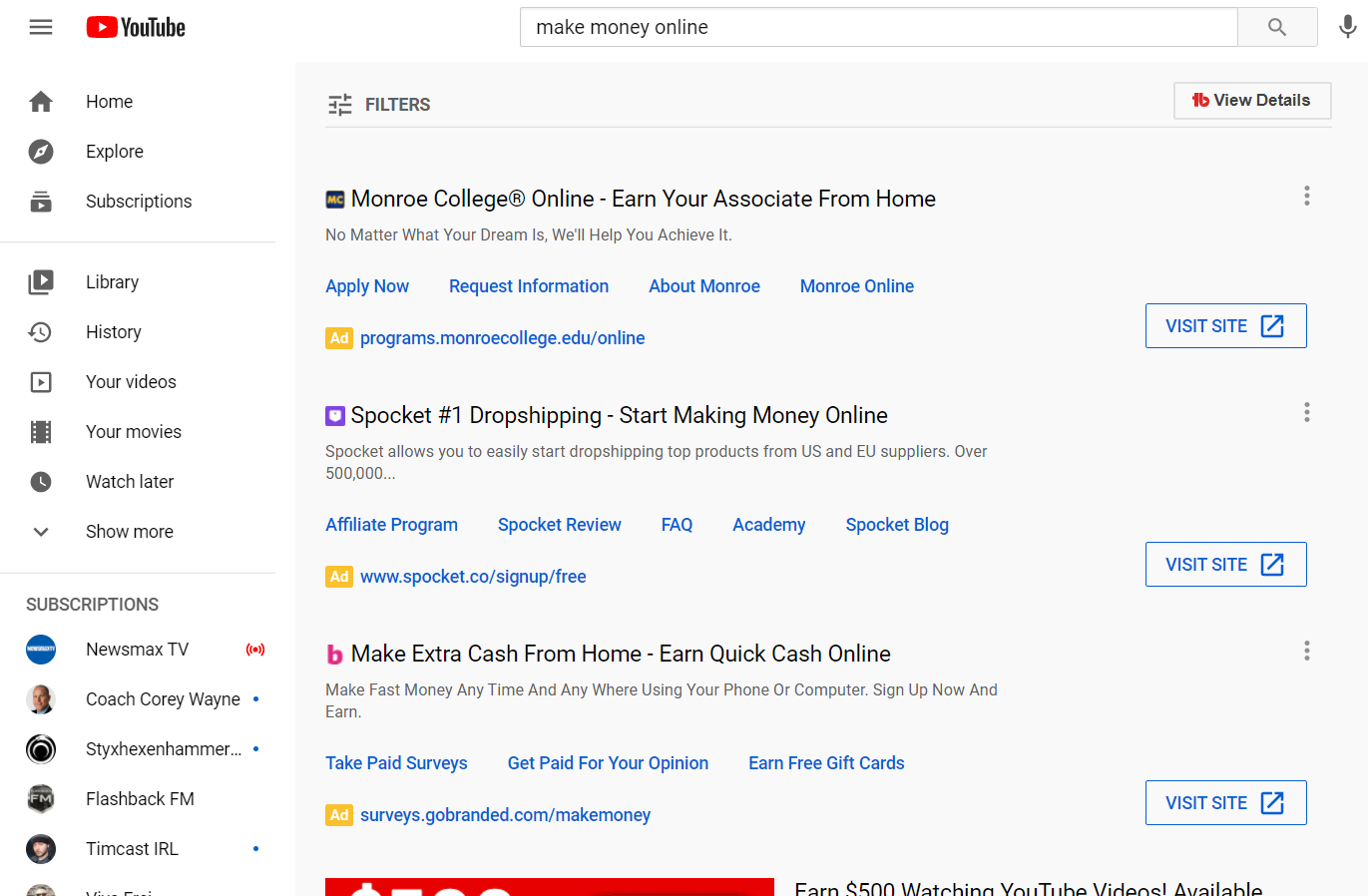Click the Library icon

point(41,282)
